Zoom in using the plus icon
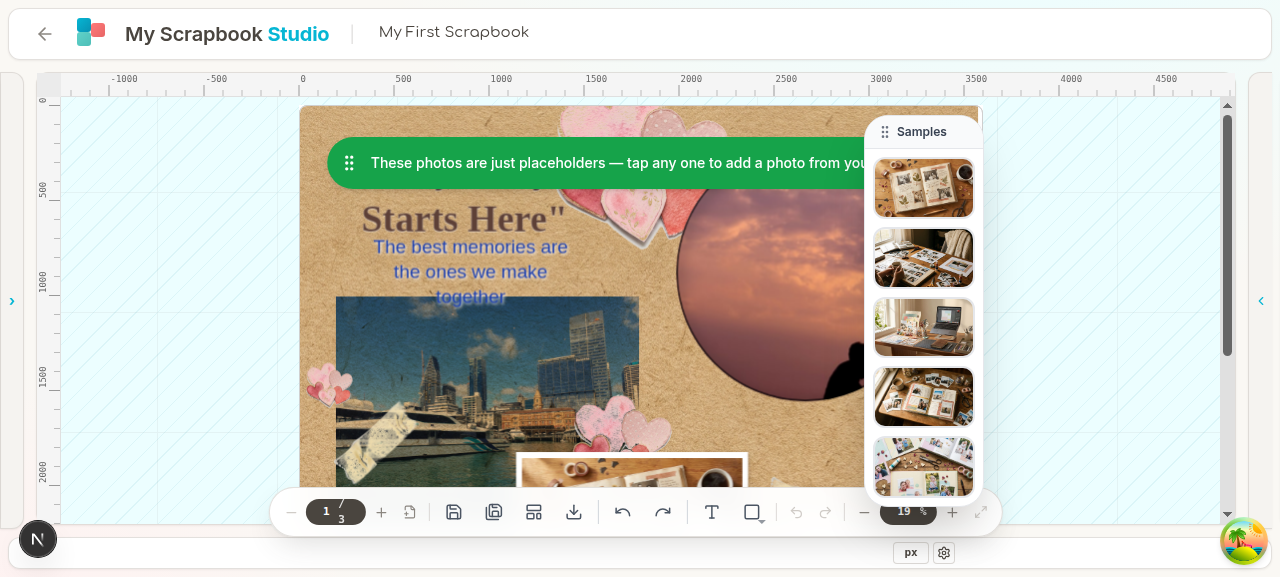Viewport: 1280px width, 577px height. pos(952,512)
